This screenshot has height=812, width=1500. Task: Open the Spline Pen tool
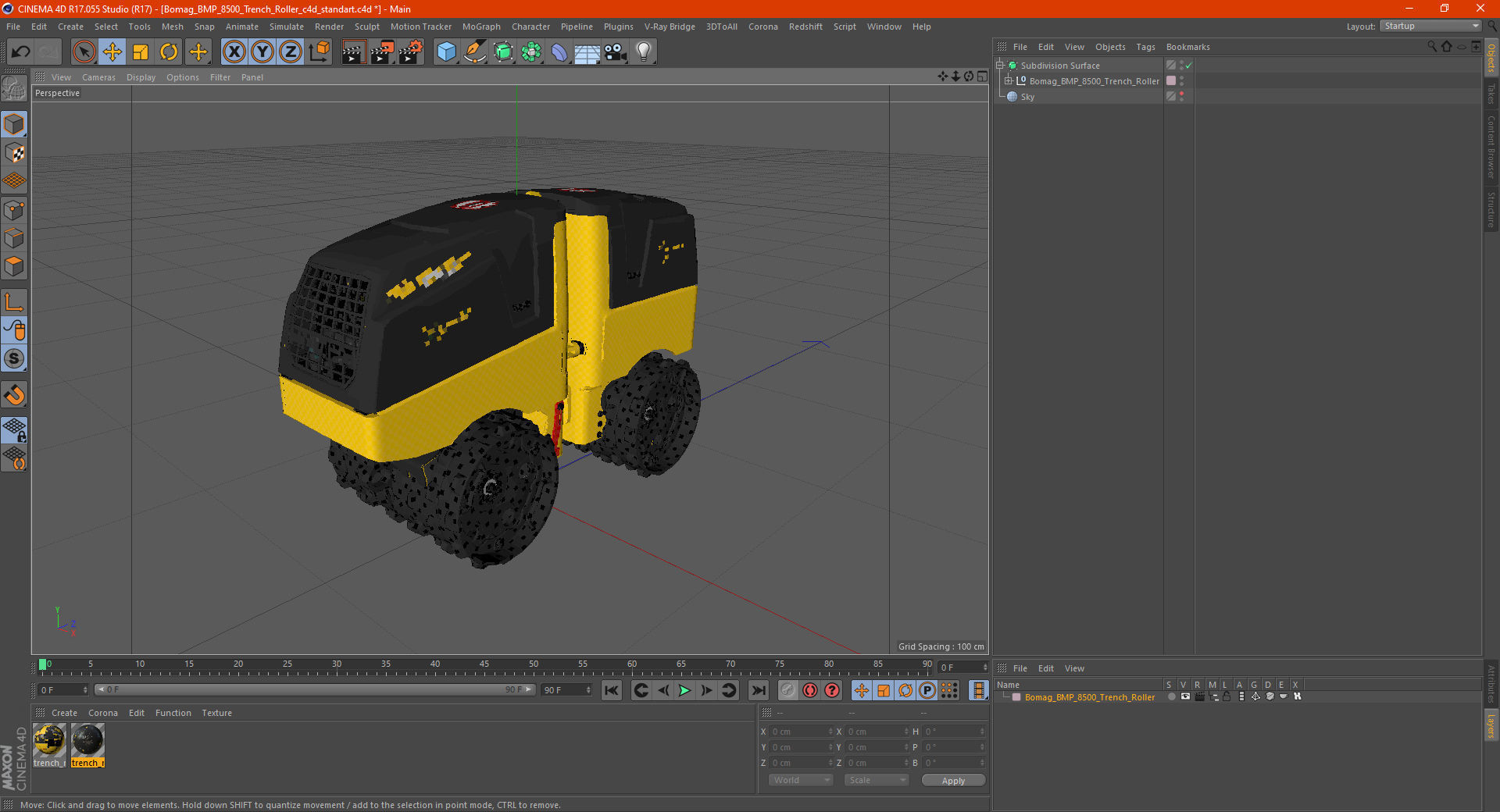click(x=474, y=52)
